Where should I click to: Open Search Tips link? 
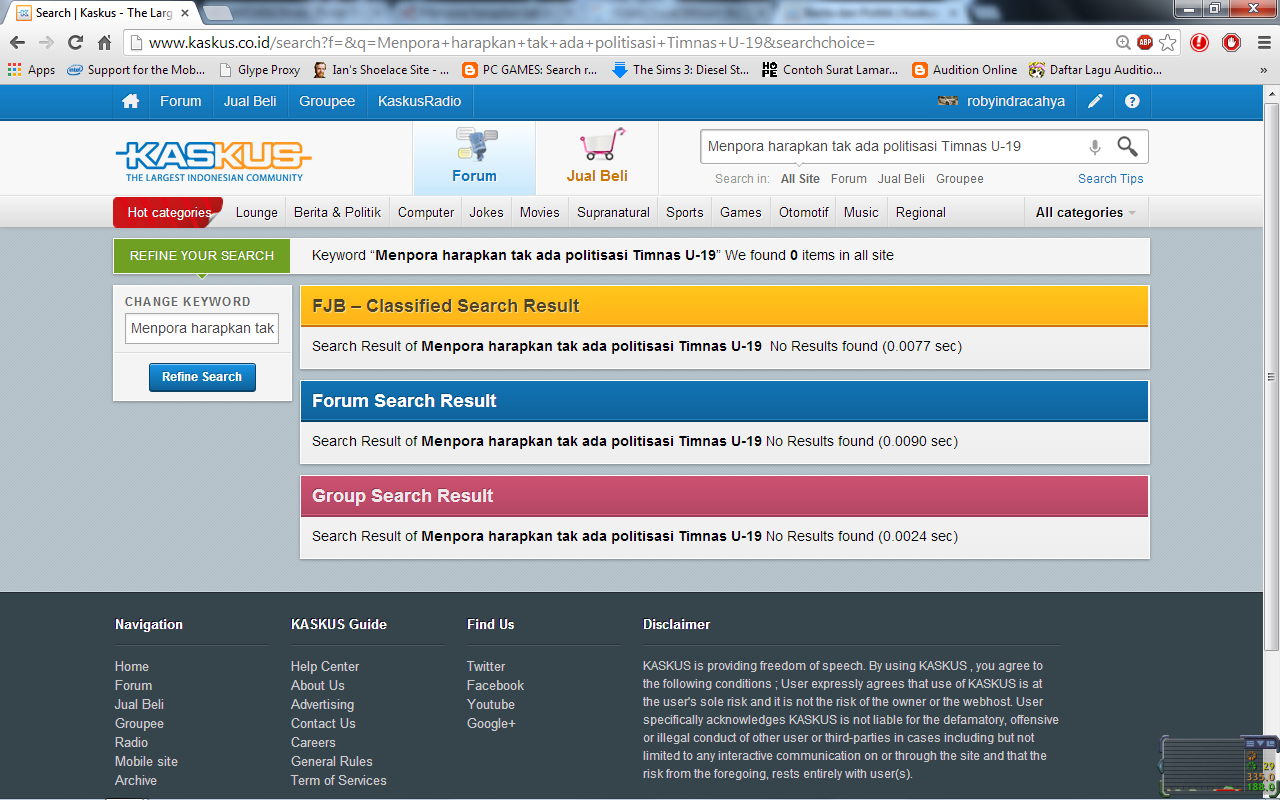tap(1111, 179)
